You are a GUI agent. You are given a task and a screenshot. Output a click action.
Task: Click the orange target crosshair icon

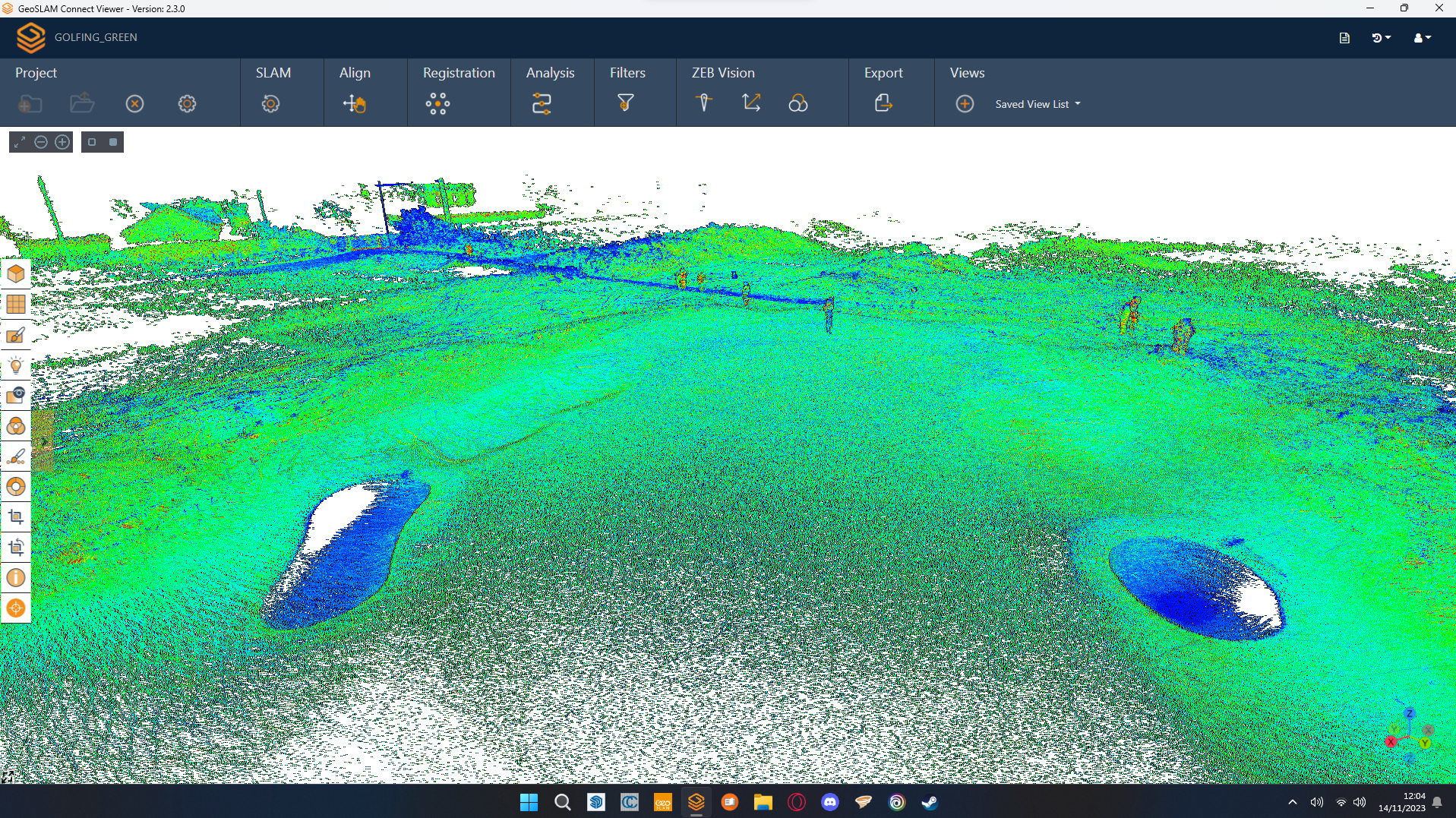click(16, 608)
